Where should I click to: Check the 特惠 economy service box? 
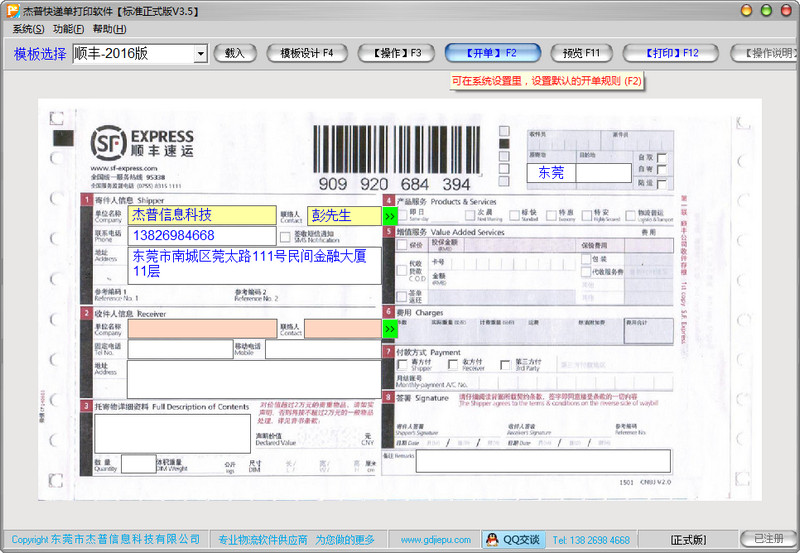(x=551, y=215)
